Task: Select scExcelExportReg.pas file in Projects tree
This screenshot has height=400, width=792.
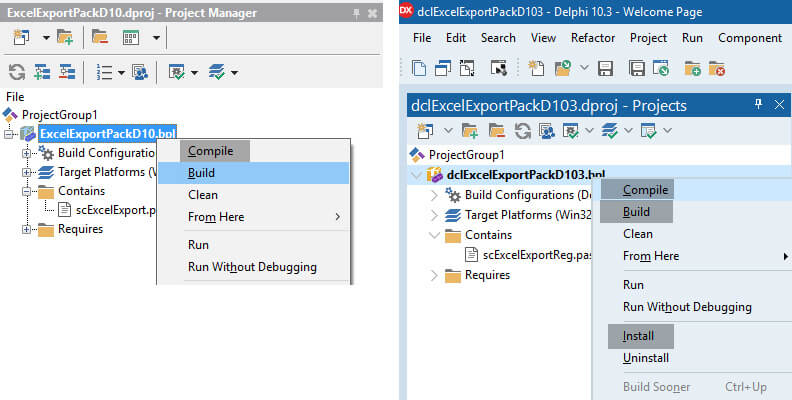Action: 537,255
